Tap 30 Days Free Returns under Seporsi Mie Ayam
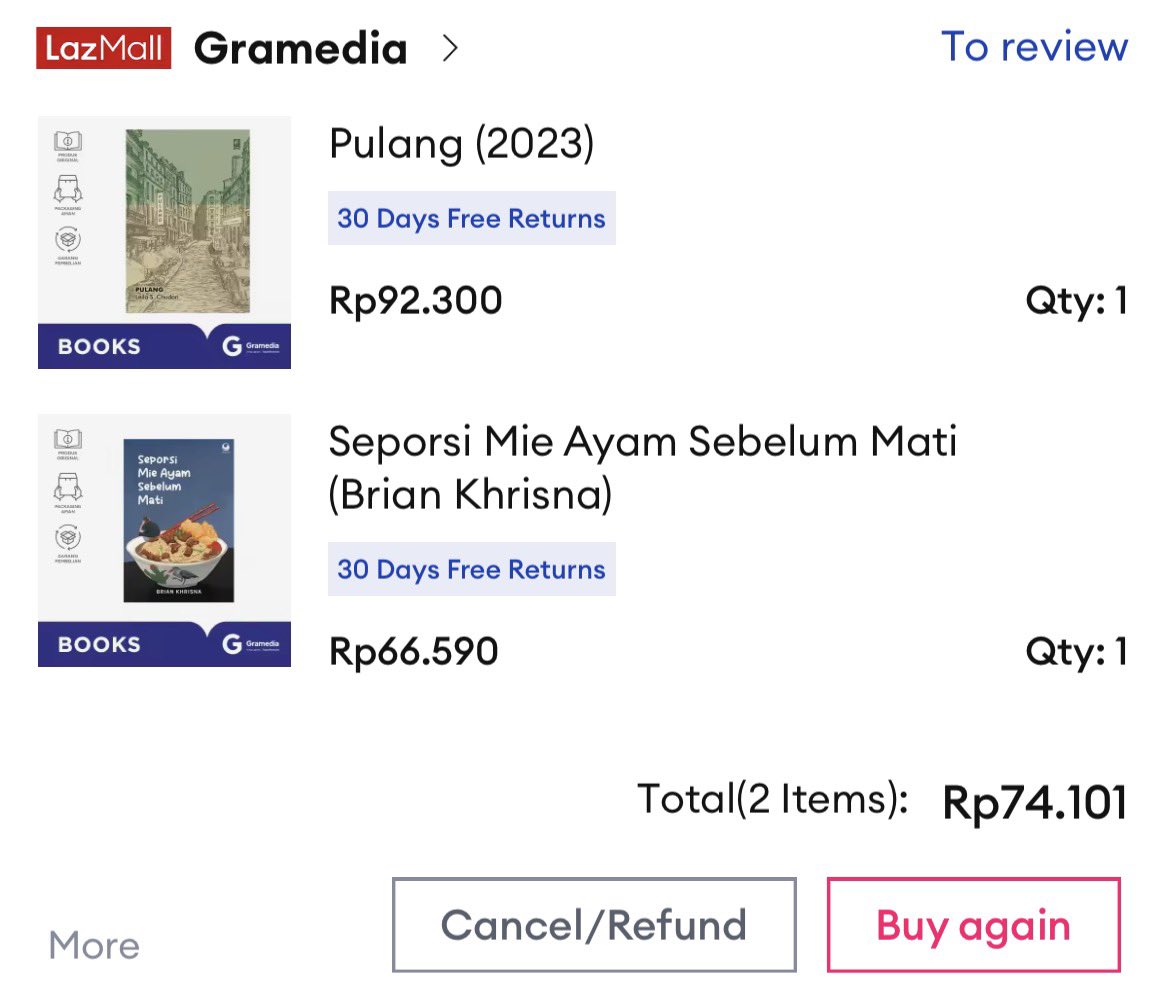Screen dimensions: 1169x998 tap(471, 569)
